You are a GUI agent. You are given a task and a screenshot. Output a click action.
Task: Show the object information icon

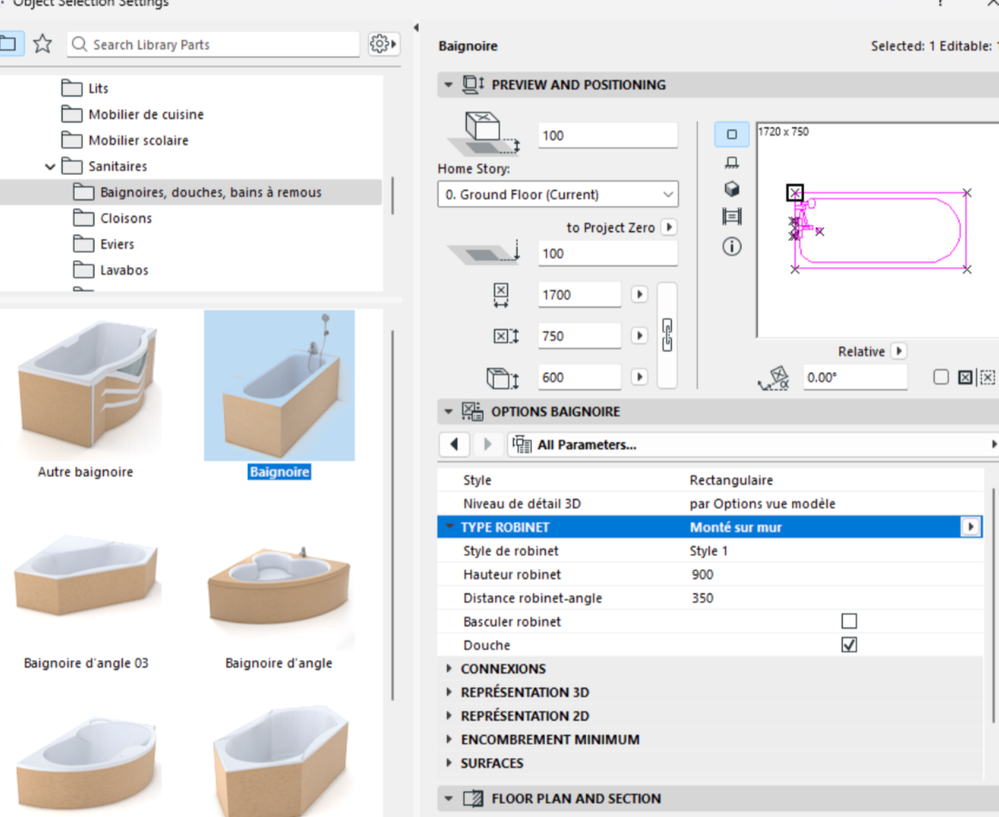point(732,246)
